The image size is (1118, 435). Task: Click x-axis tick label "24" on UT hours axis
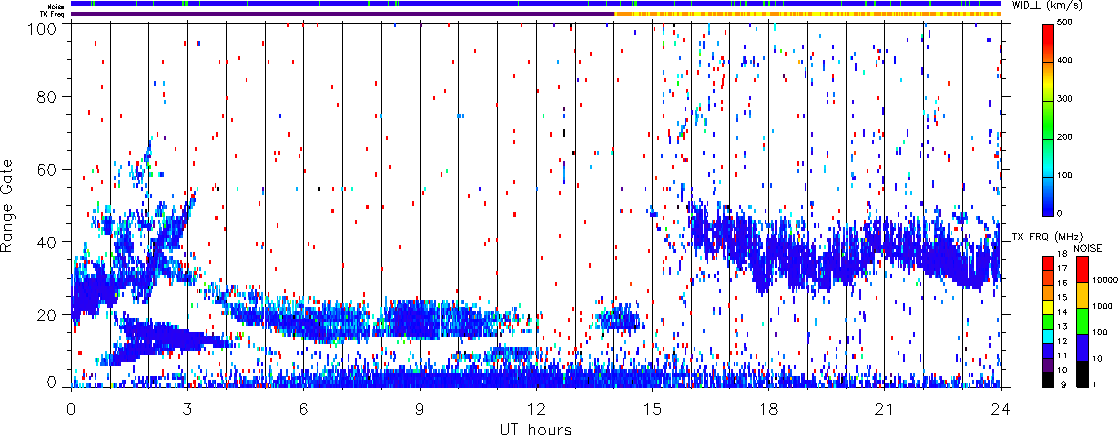(x=1001, y=409)
